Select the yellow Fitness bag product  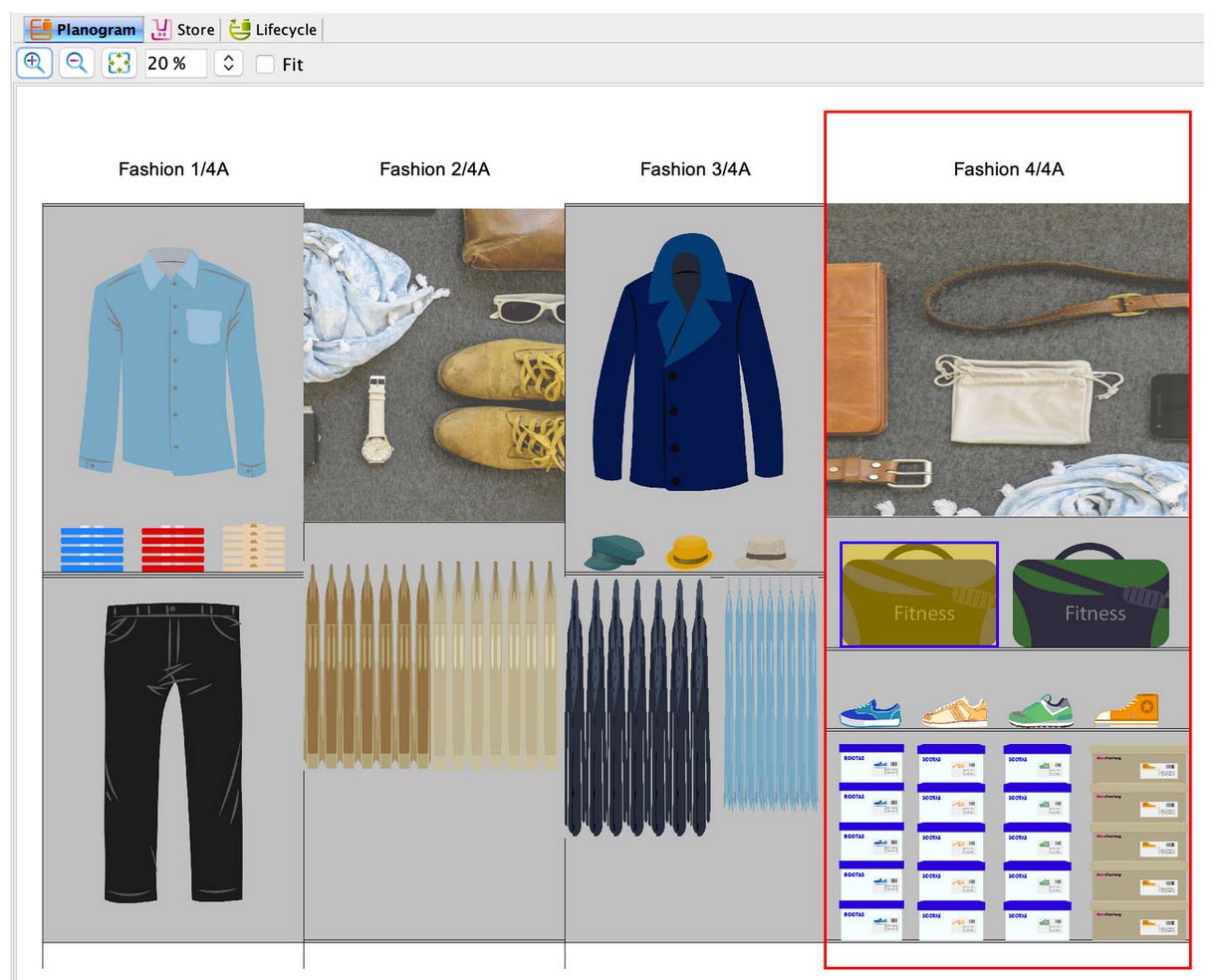[x=918, y=595]
